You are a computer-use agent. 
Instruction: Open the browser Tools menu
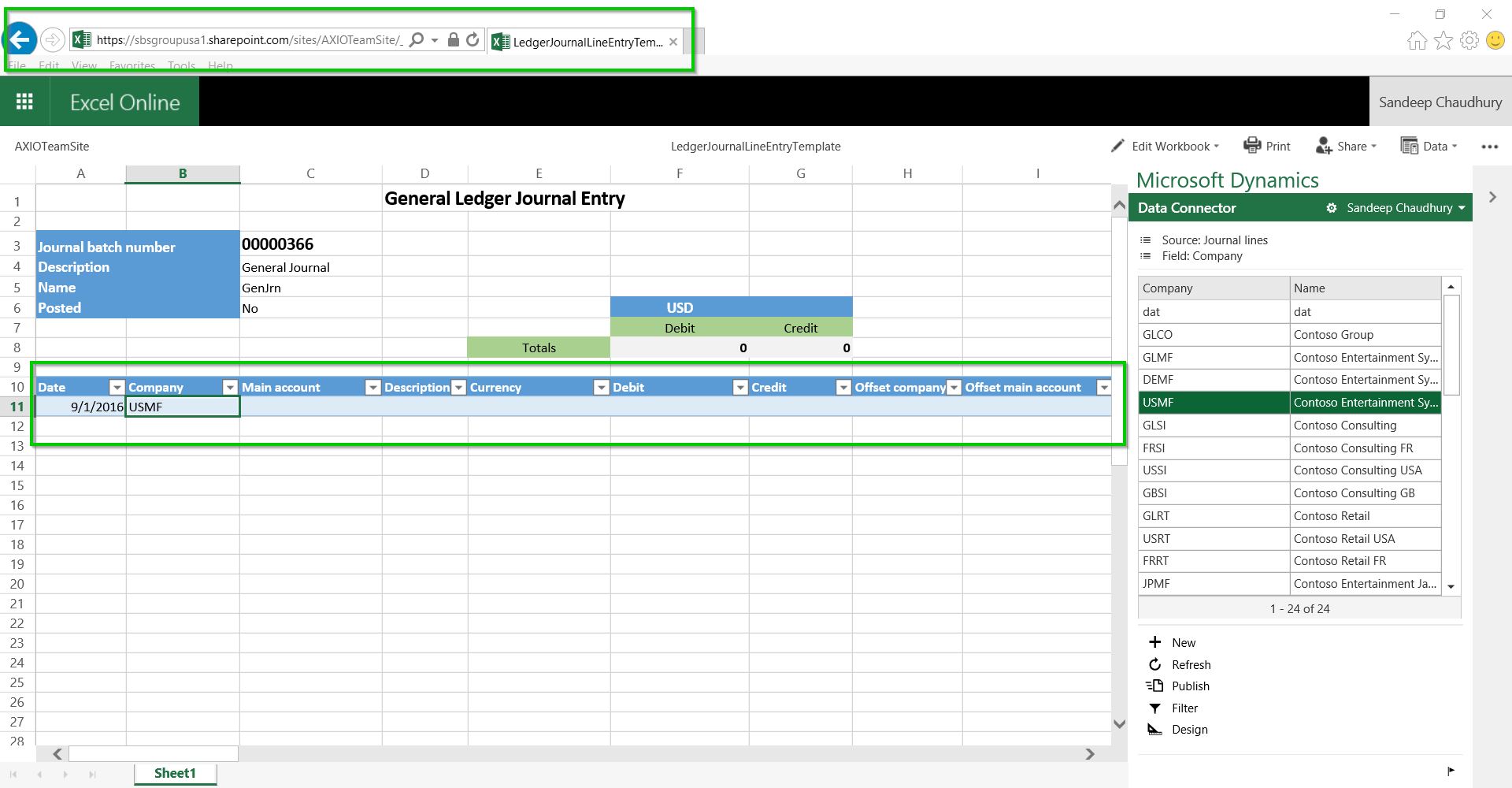tap(181, 66)
